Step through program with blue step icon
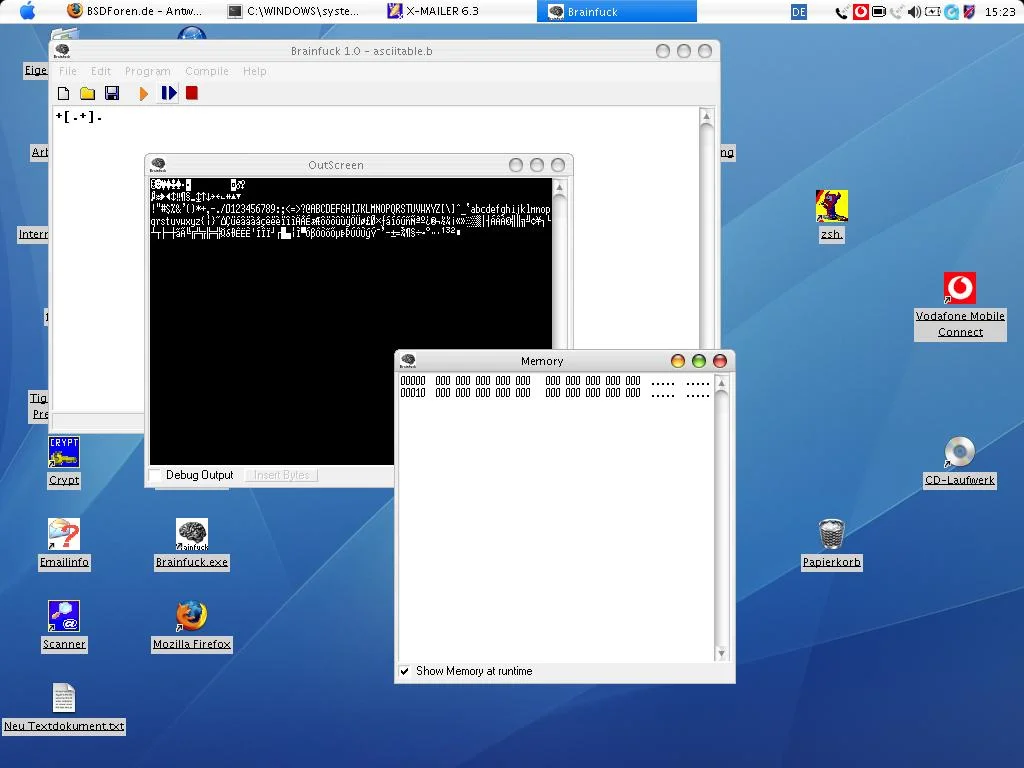Screen dimensions: 1024x768 coord(168,93)
